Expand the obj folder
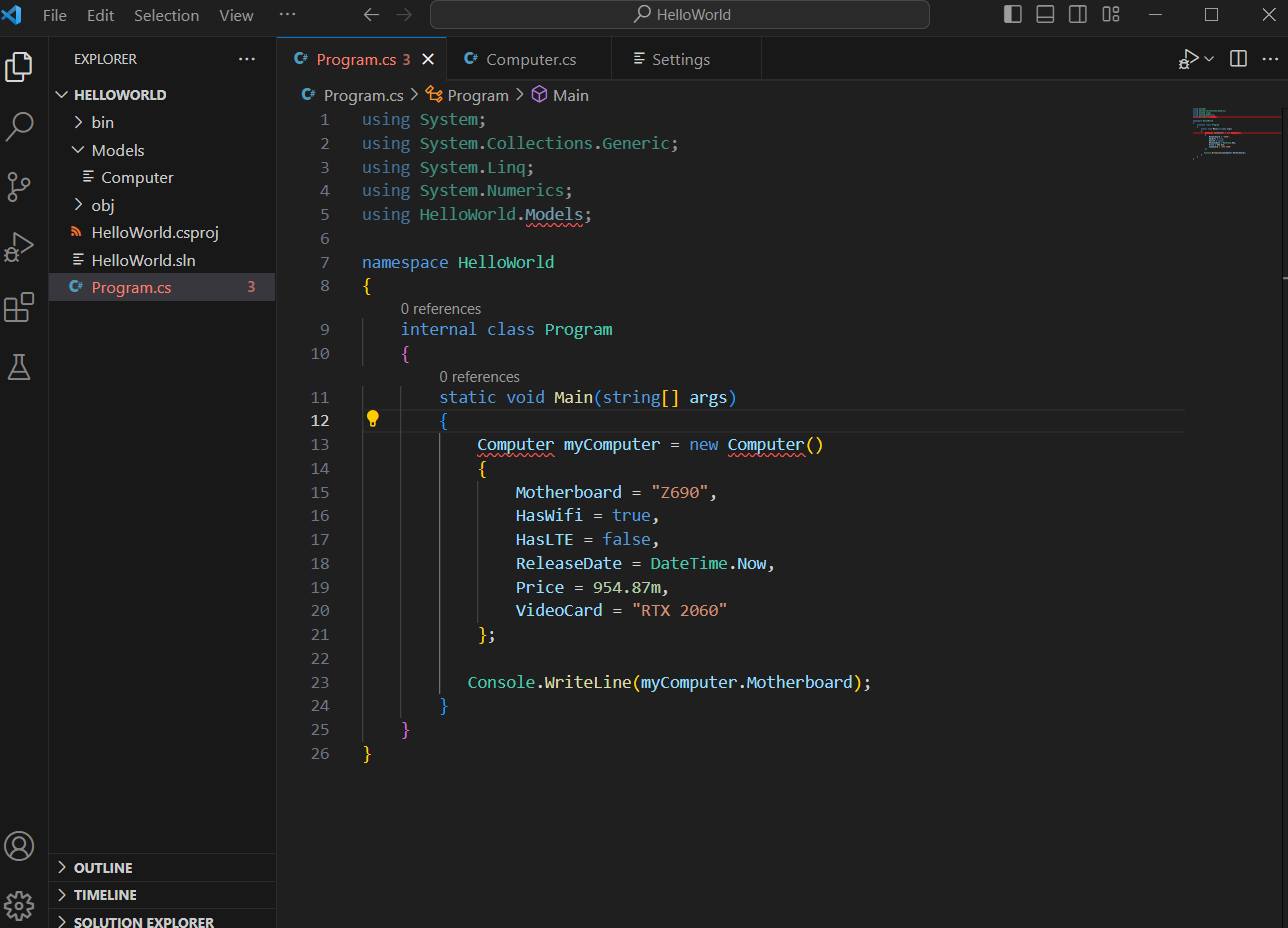 pyautogui.click(x=162, y=205)
